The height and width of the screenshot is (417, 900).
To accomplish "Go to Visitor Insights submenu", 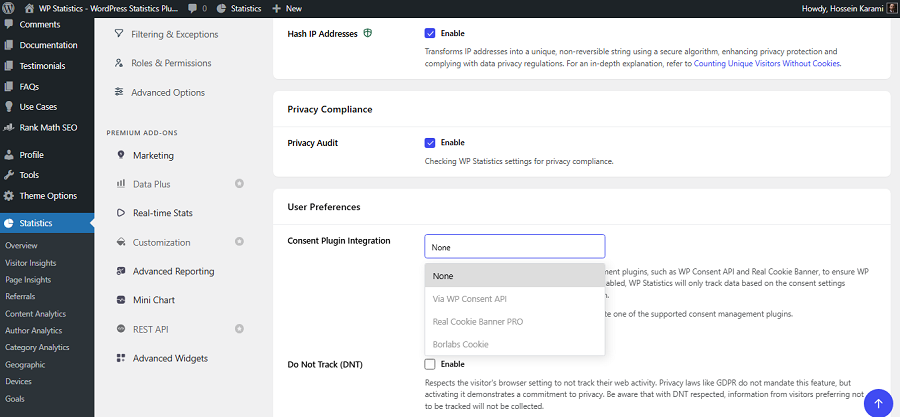I will click(30, 263).
